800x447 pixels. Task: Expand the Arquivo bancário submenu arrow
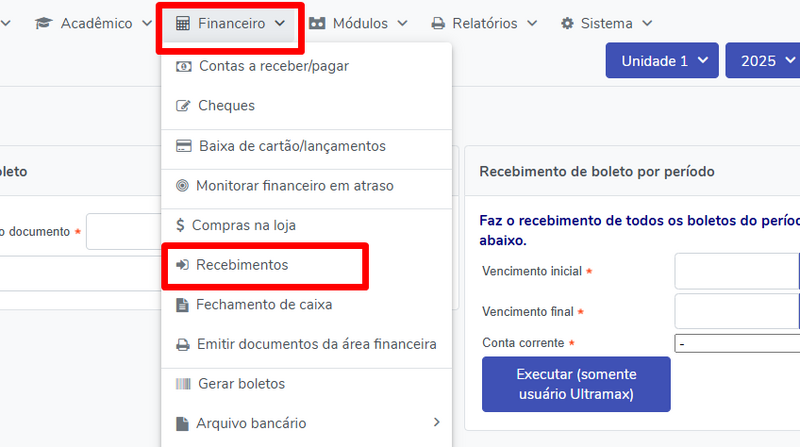[436, 423]
